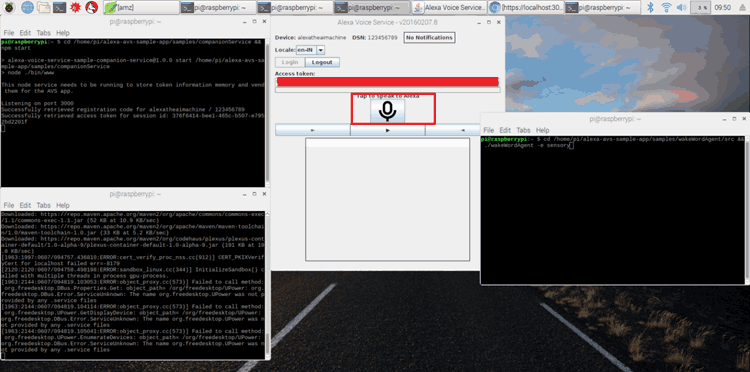Click the 'DSN: 123456789' label

click(x=375, y=38)
